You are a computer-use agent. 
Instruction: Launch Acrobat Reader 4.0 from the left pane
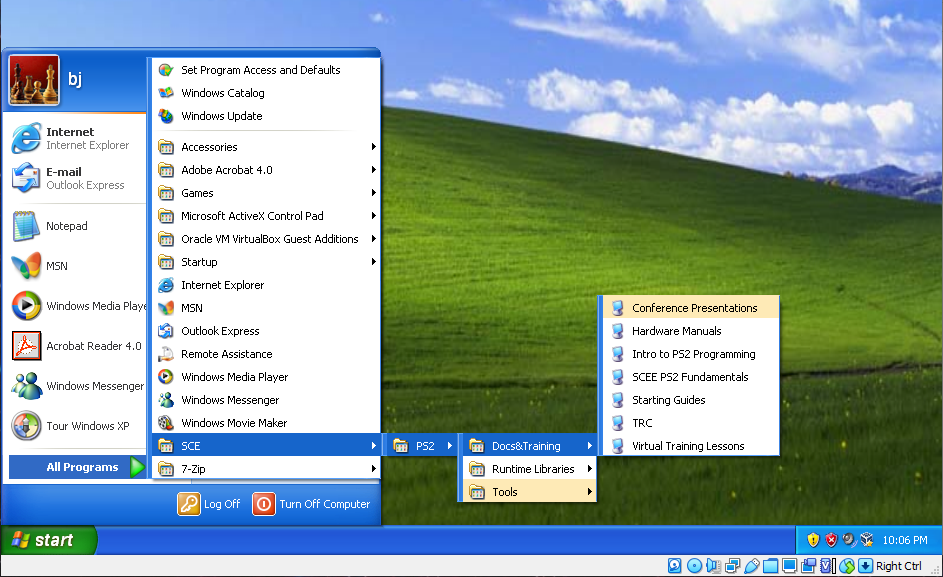click(x=26, y=346)
